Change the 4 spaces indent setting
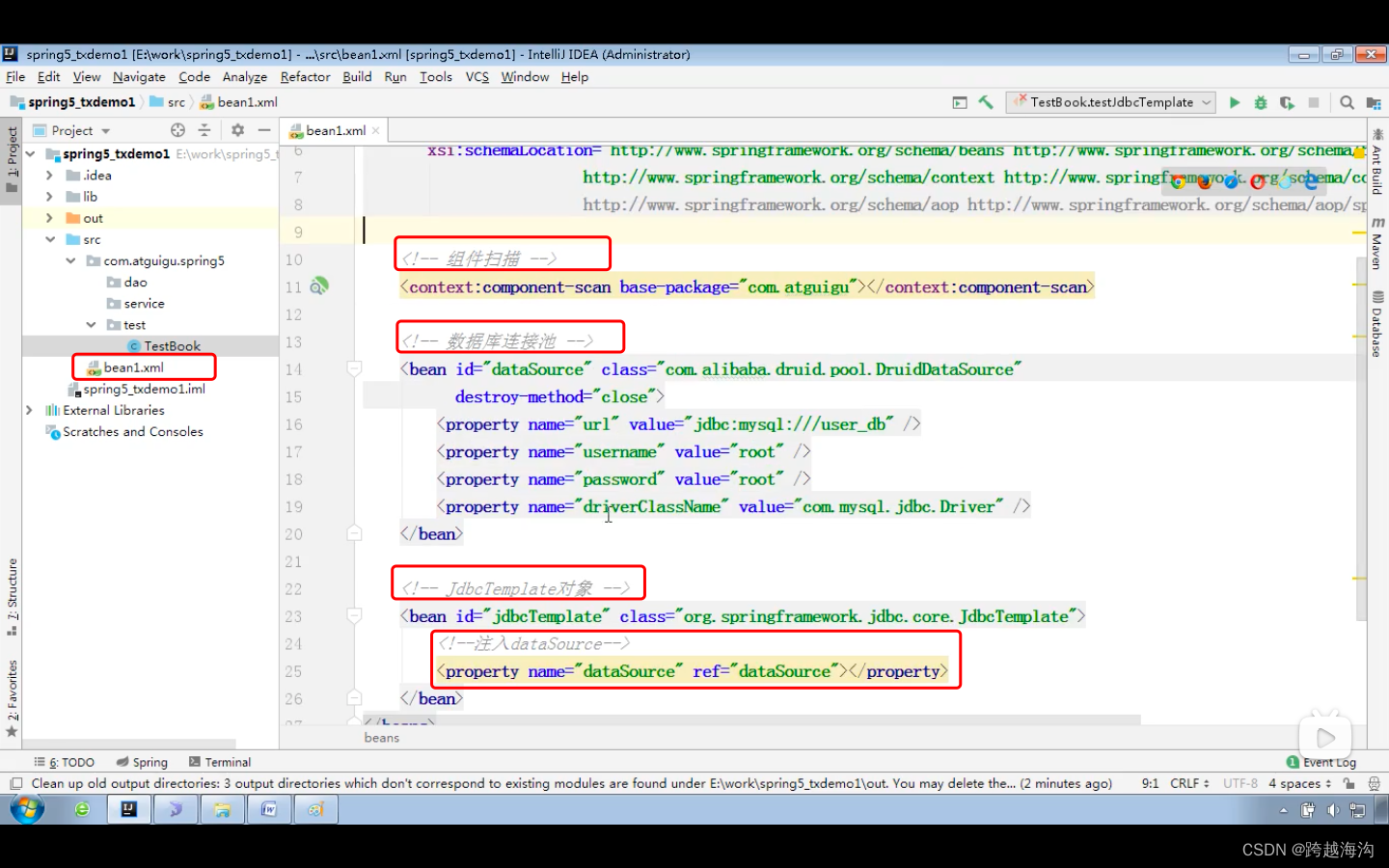1389x868 pixels. coord(1299,784)
